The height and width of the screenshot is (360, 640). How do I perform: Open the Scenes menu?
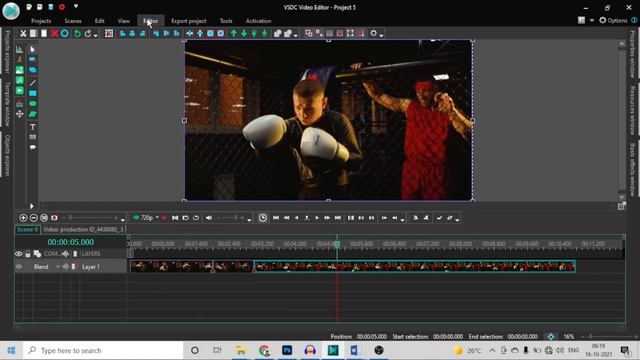(73, 21)
